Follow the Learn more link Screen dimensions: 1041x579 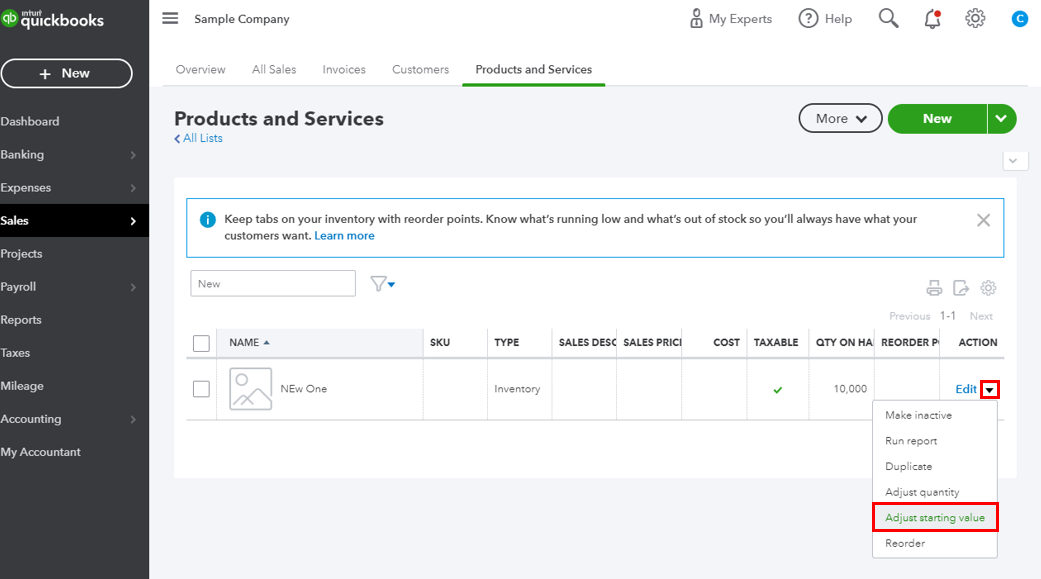click(x=344, y=236)
